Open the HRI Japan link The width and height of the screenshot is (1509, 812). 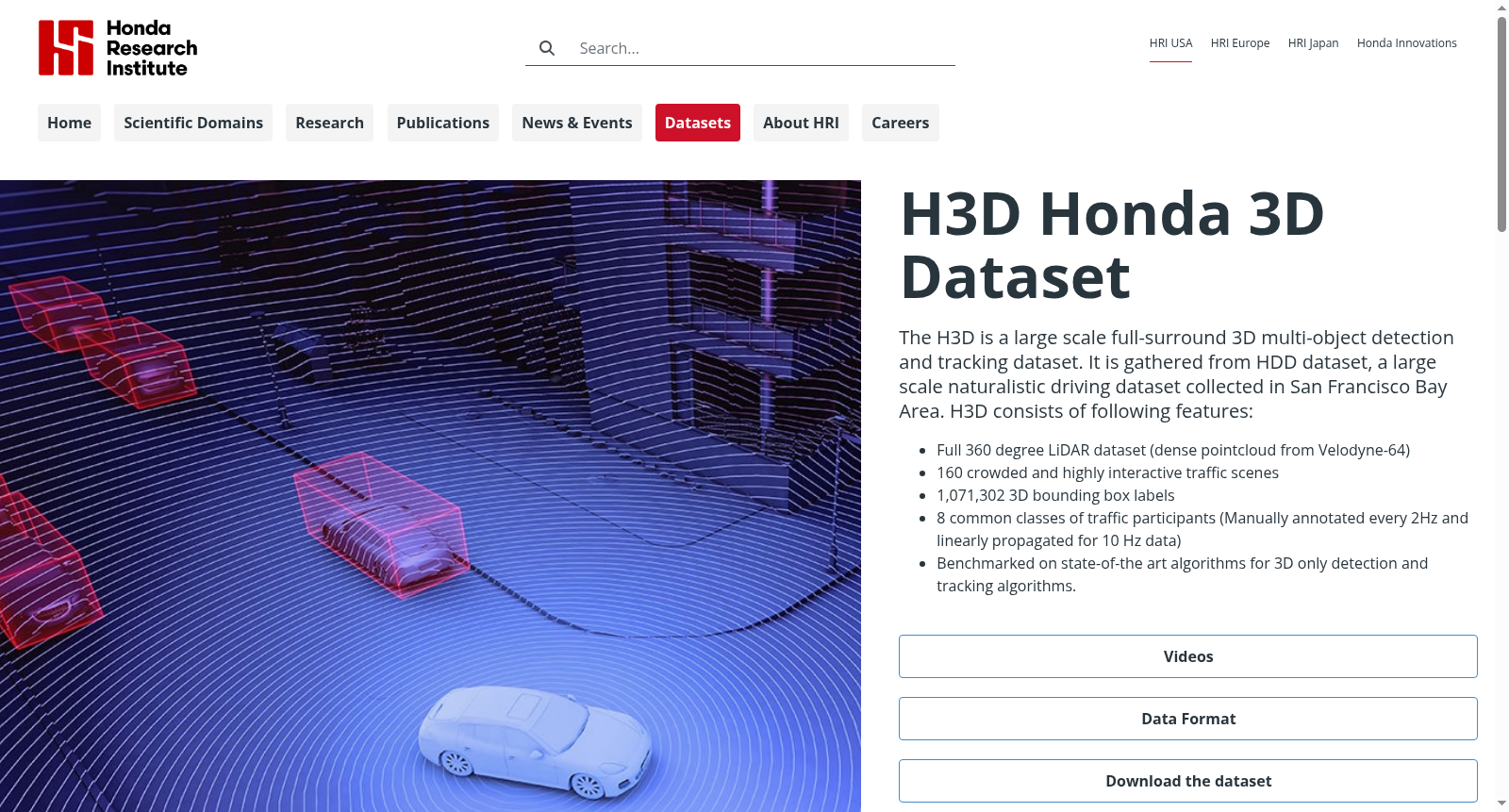click(x=1313, y=43)
